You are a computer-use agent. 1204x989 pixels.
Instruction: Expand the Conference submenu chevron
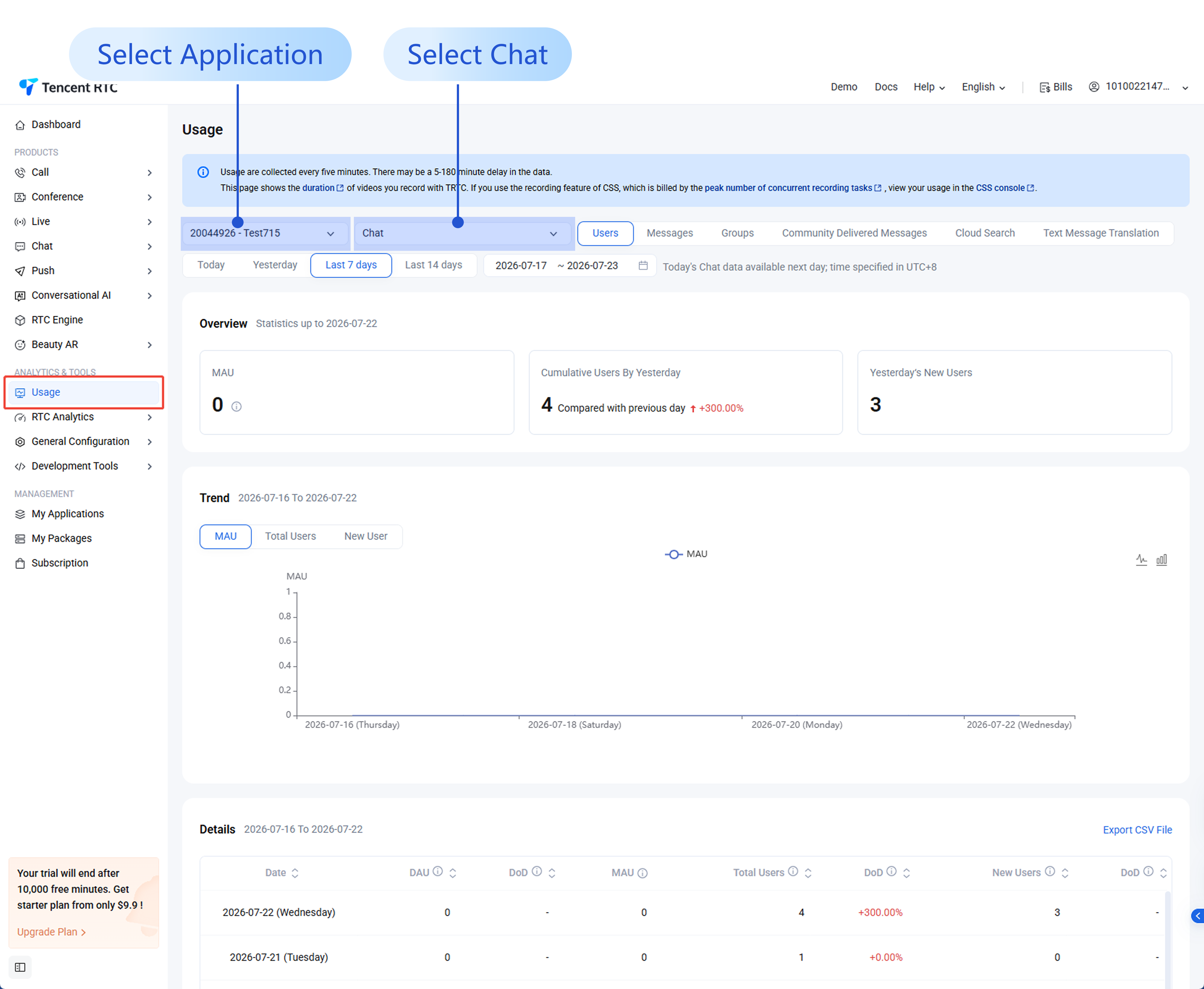coord(149,197)
